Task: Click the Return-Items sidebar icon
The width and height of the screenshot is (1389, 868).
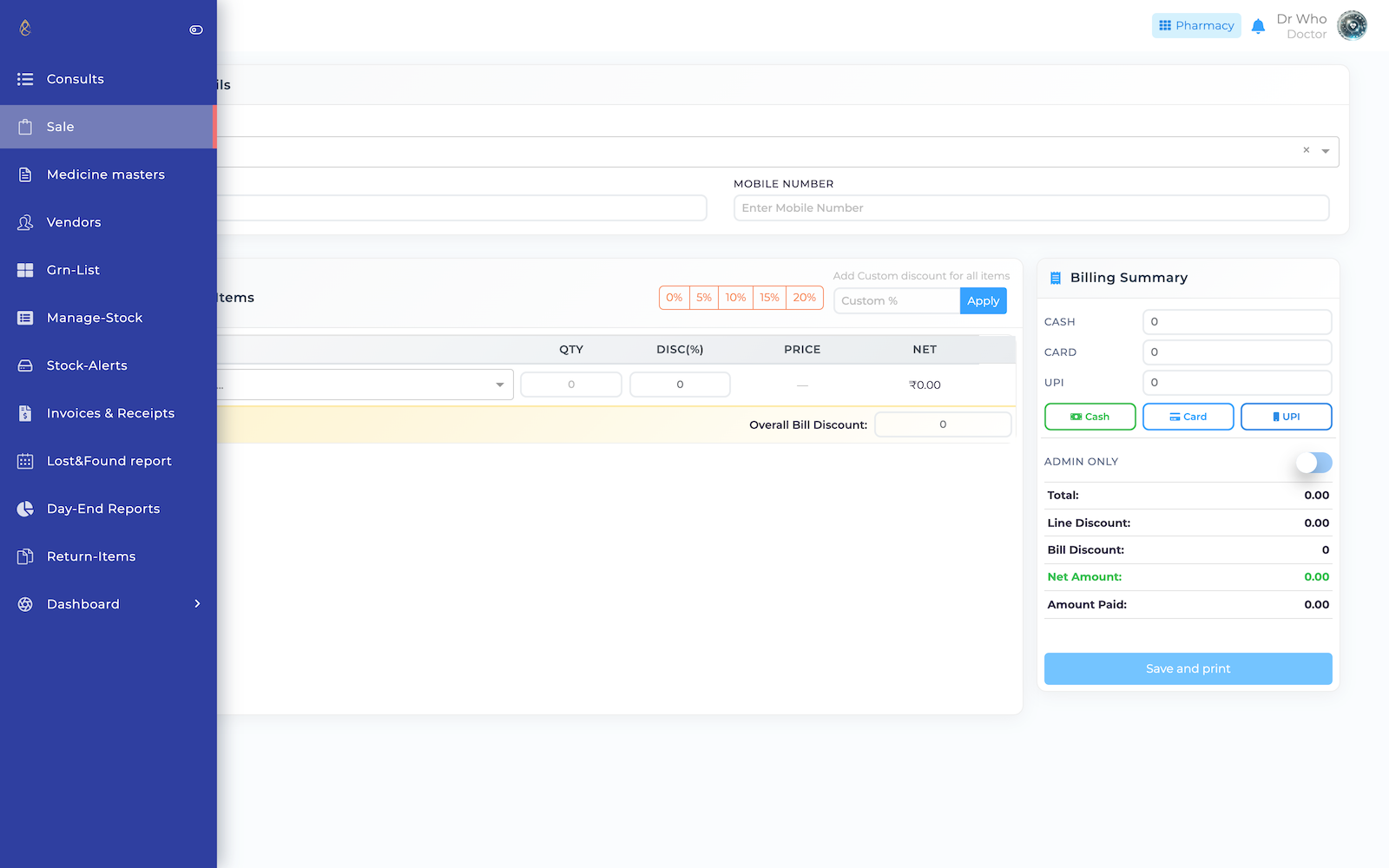Action: coord(25,556)
